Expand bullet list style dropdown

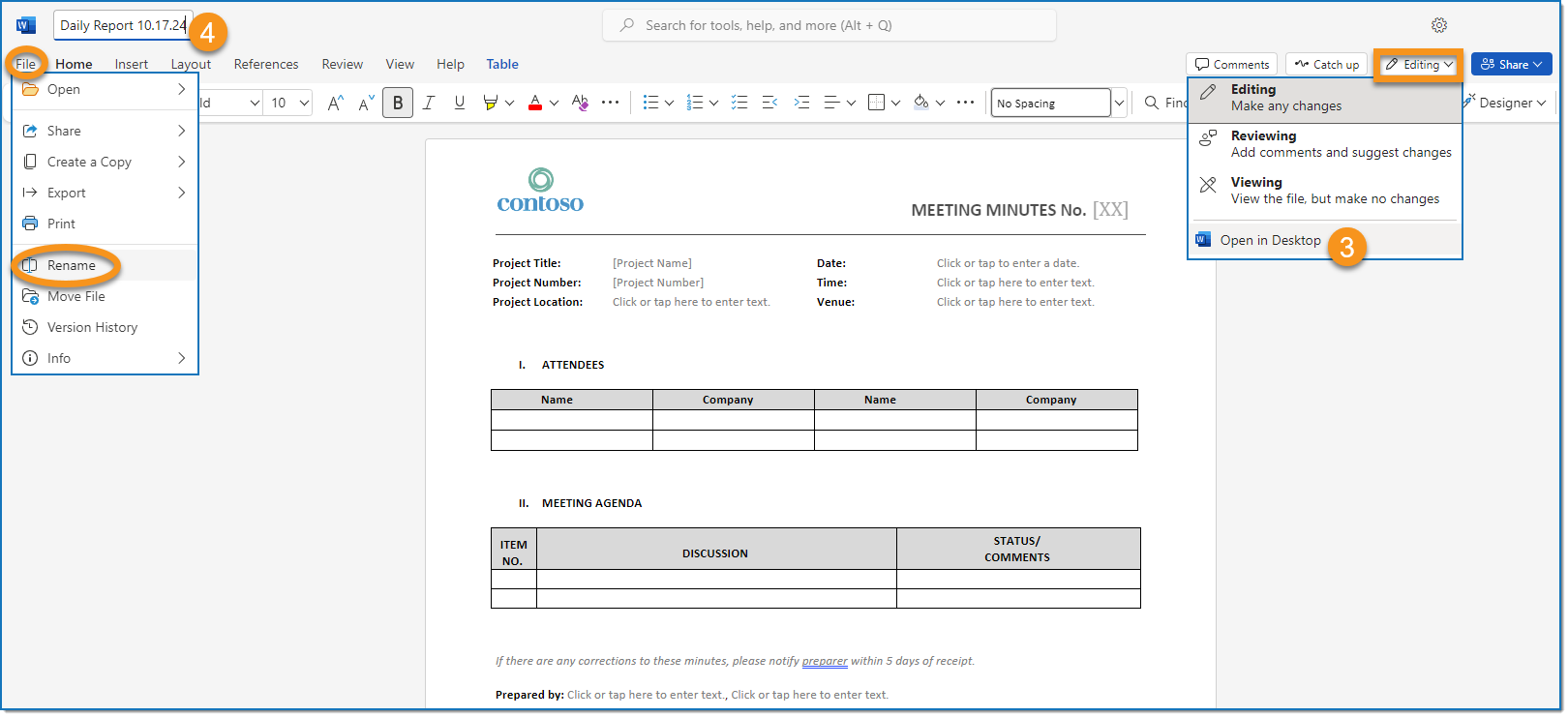pyautogui.click(x=669, y=103)
